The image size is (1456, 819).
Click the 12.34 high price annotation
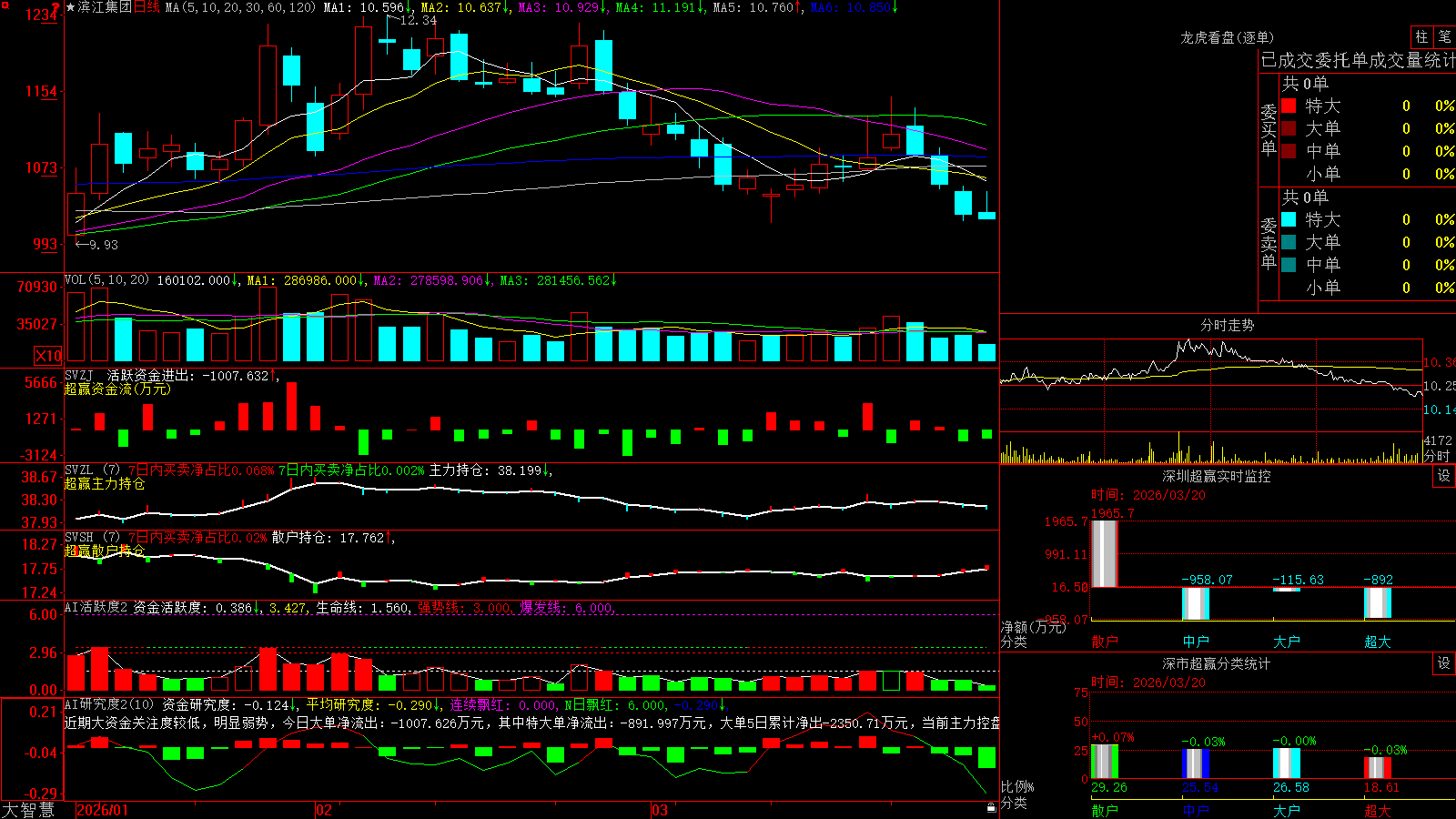(x=419, y=20)
